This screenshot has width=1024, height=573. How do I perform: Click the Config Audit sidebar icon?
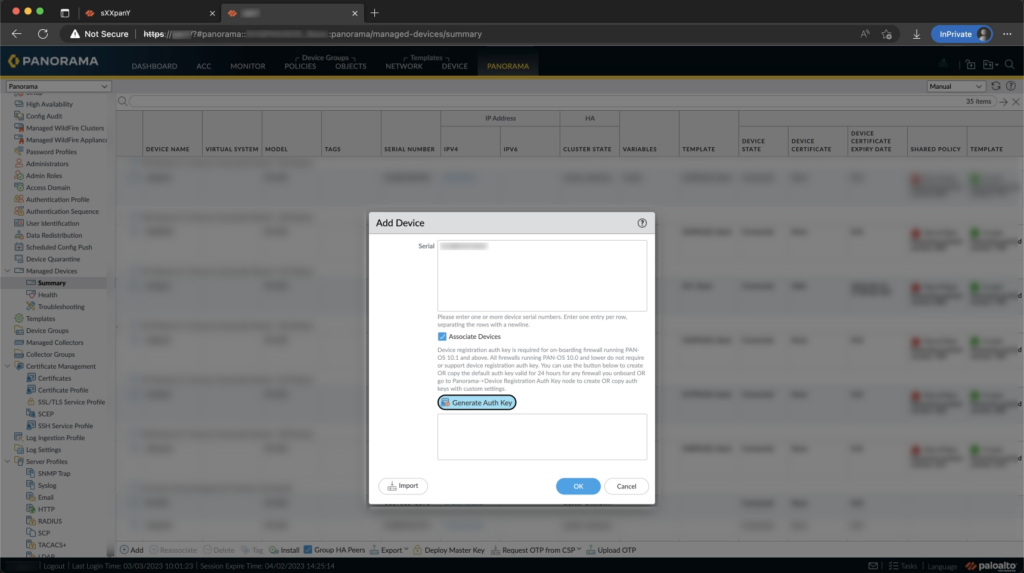coord(19,116)
